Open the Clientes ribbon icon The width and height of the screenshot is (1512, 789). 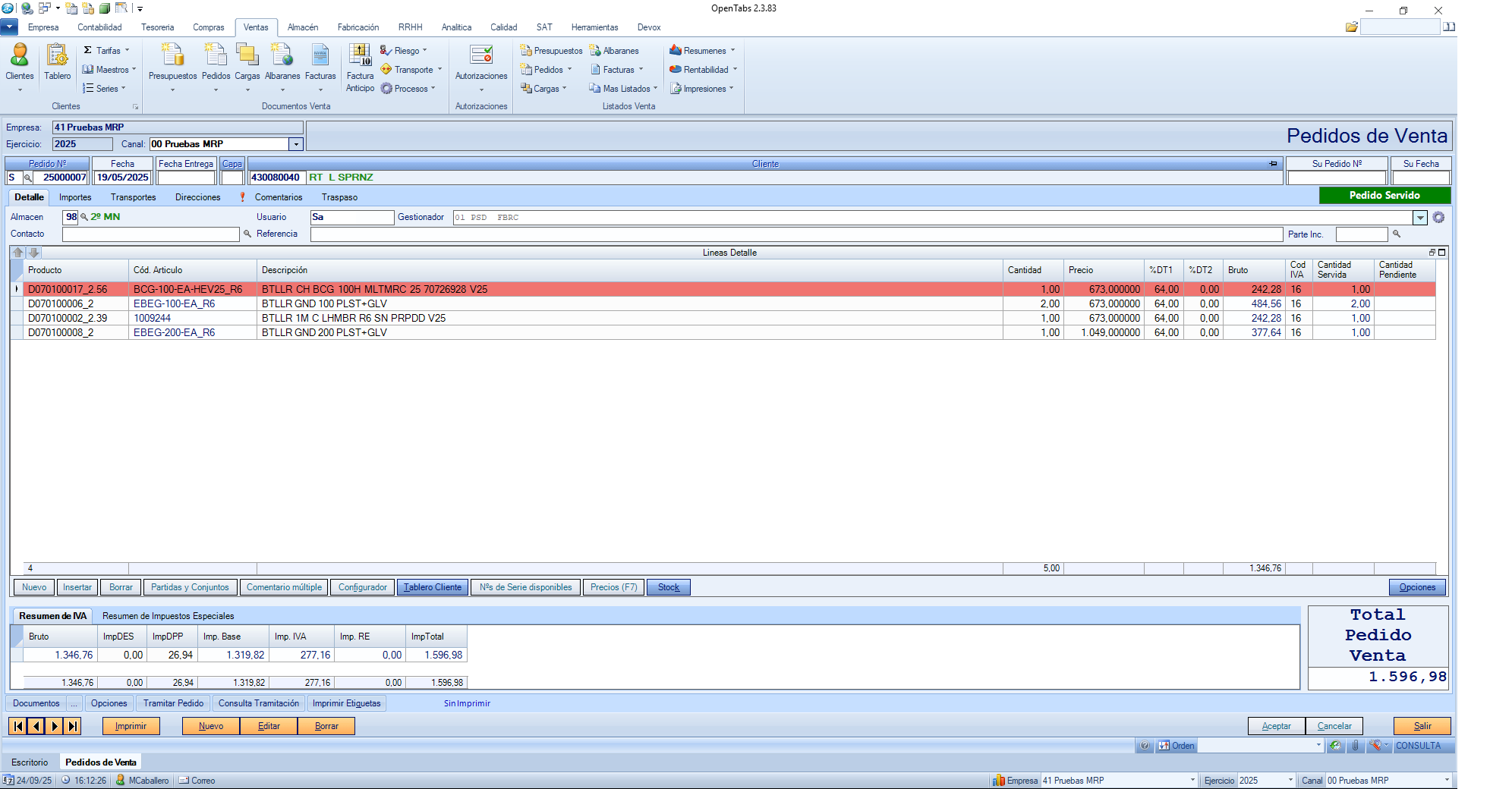point(19,61)
